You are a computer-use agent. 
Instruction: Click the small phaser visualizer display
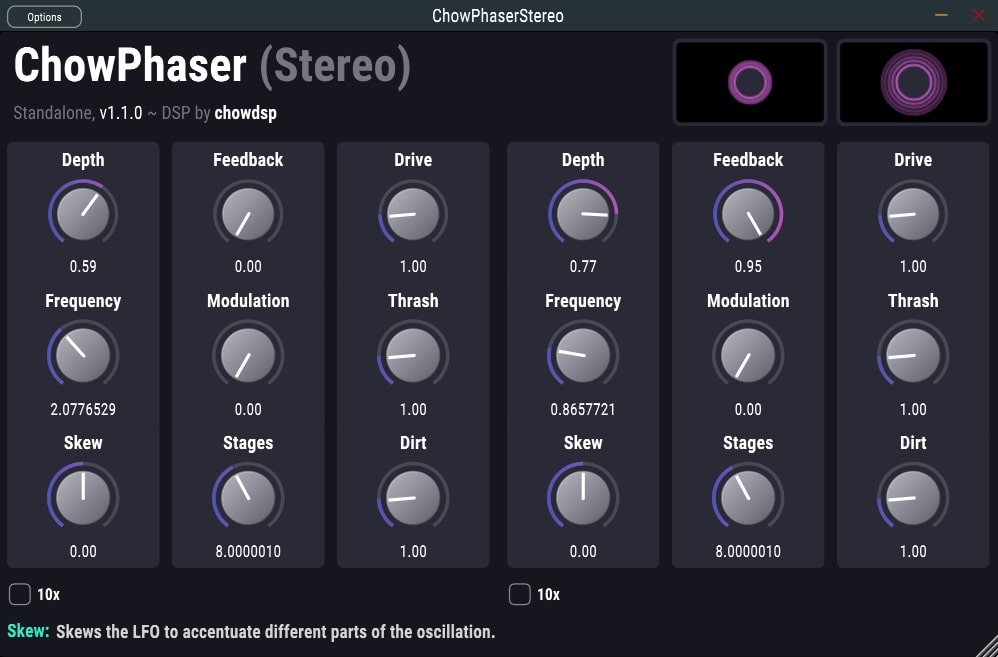pos(749,81)
